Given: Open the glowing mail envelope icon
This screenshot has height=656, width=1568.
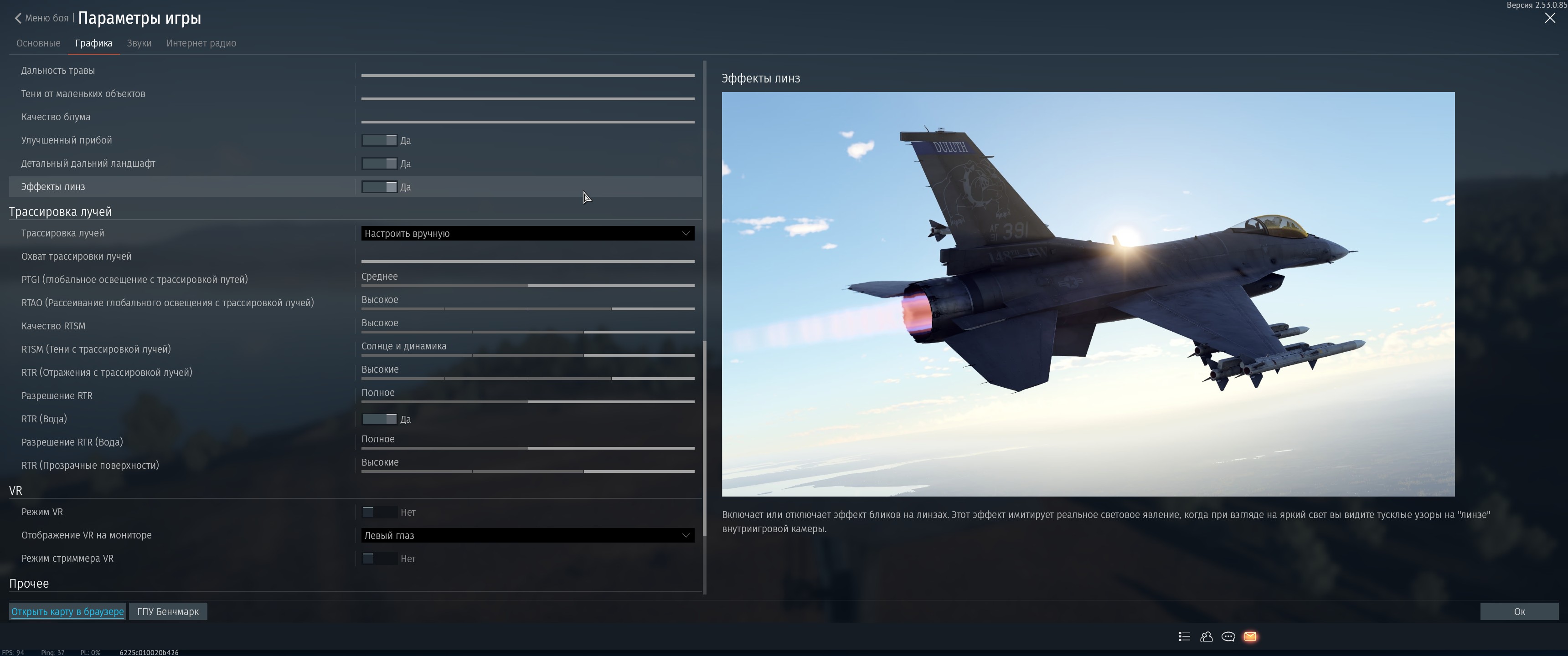Looking at the screenshot, I should point(1250,636).
